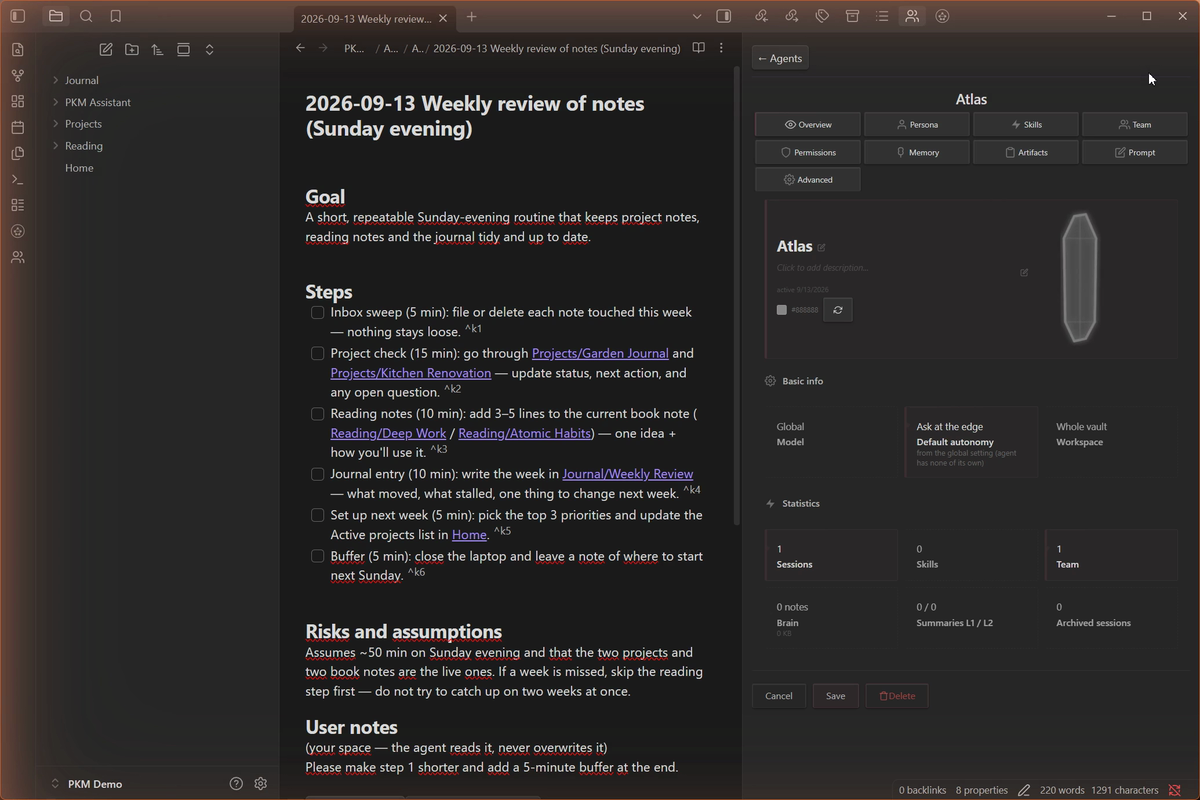Open the Permissions tab
The height and width of the screenshot is (800, 1200).
coord(808,152)
